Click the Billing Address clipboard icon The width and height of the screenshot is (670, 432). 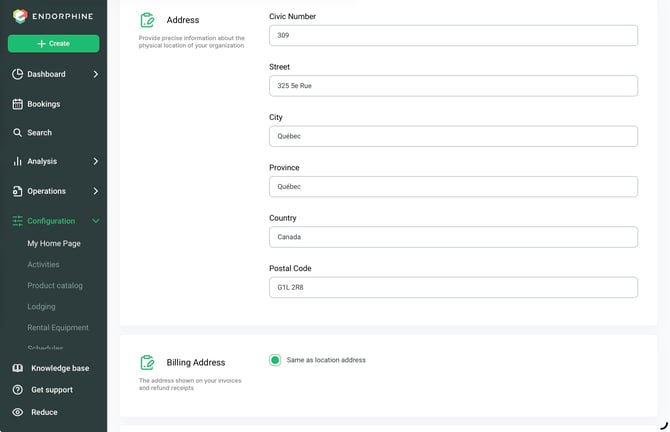pos(147,362)
